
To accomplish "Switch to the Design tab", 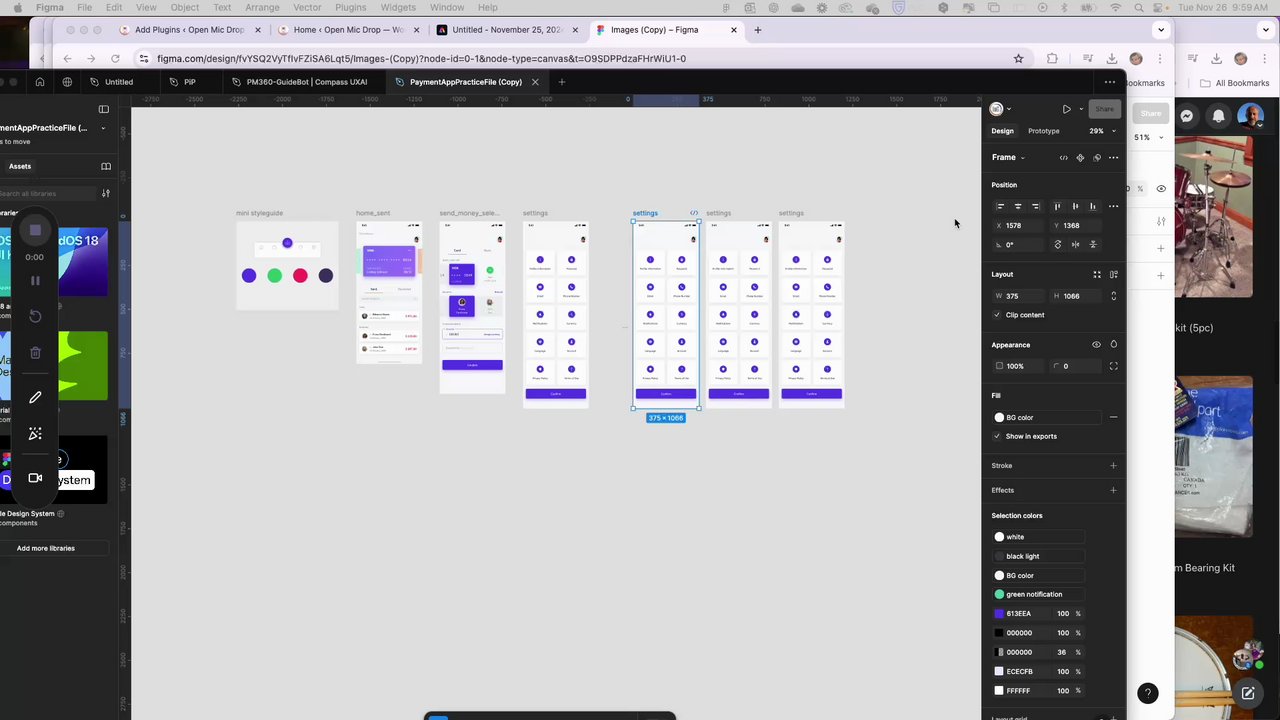I will tap(1002, 131).
